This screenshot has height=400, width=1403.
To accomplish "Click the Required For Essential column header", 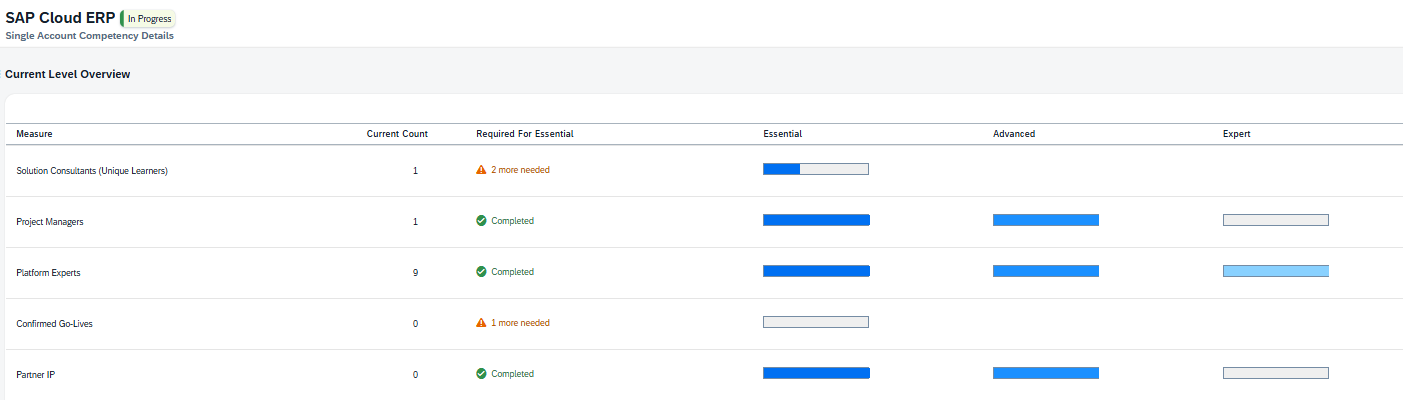I will pos(525,134).
